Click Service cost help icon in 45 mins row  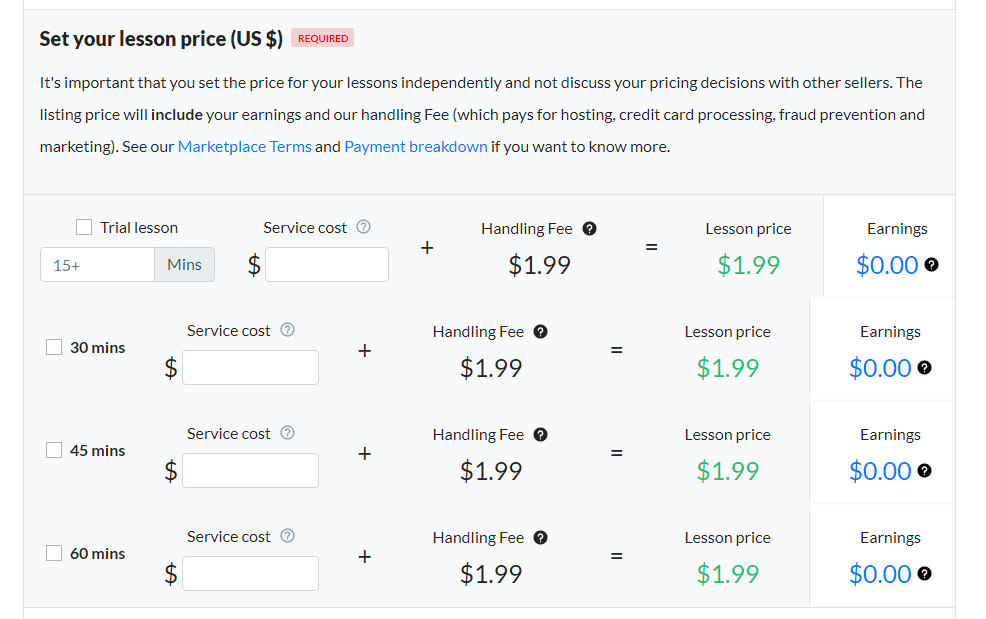pos(287,433)
